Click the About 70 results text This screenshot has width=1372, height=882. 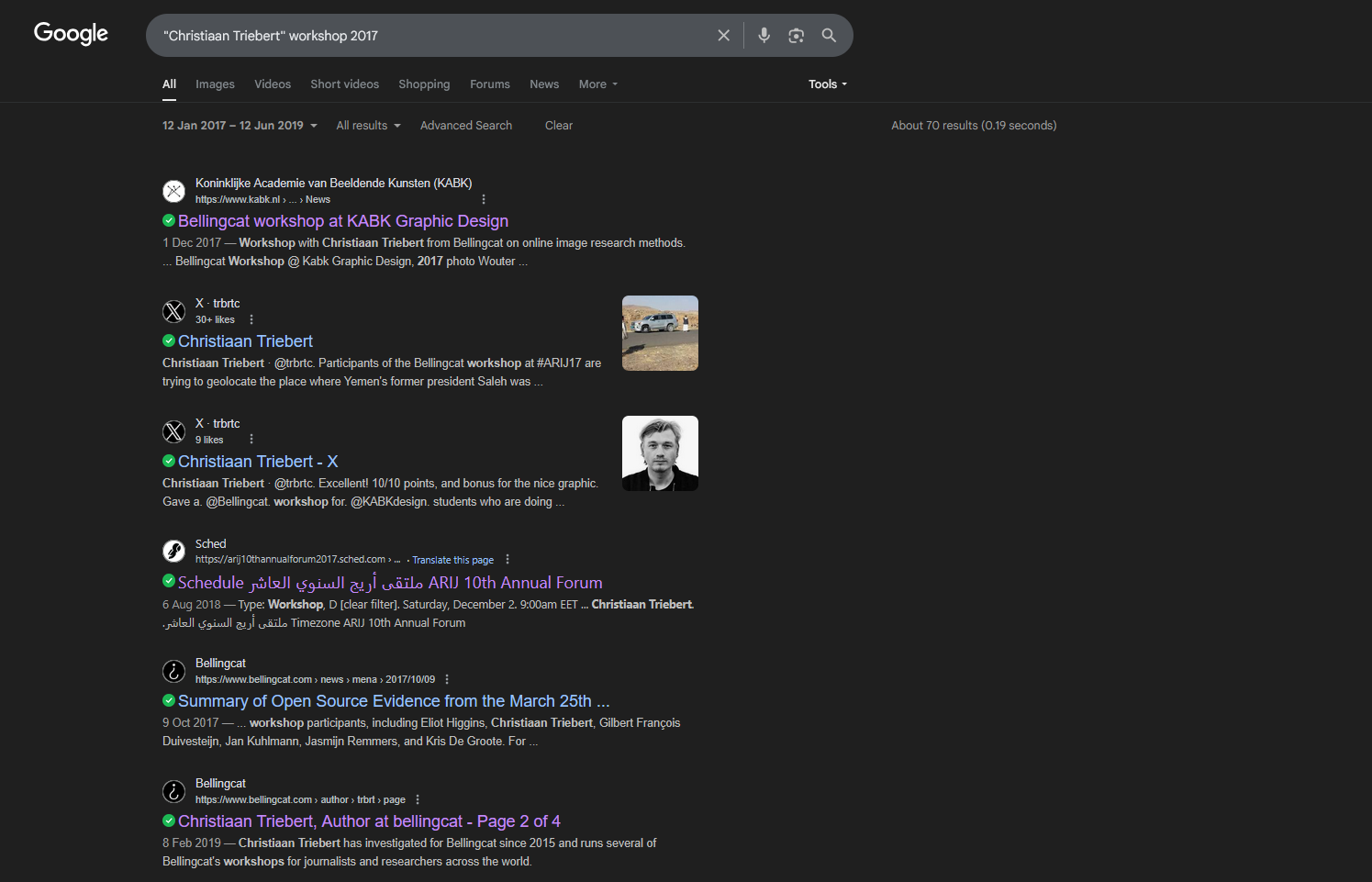coord(974,126)
